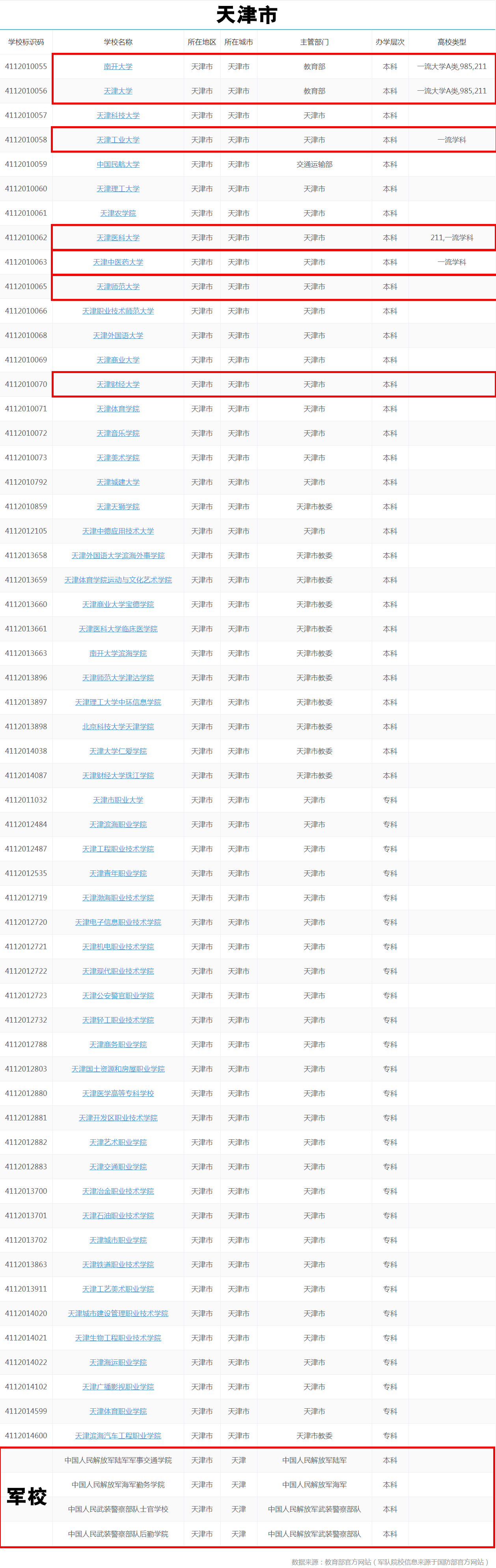Open the 天津轻工职业技术学院 link
496x1568 pixels.
pyautogui.click(x=118, y=1019)
